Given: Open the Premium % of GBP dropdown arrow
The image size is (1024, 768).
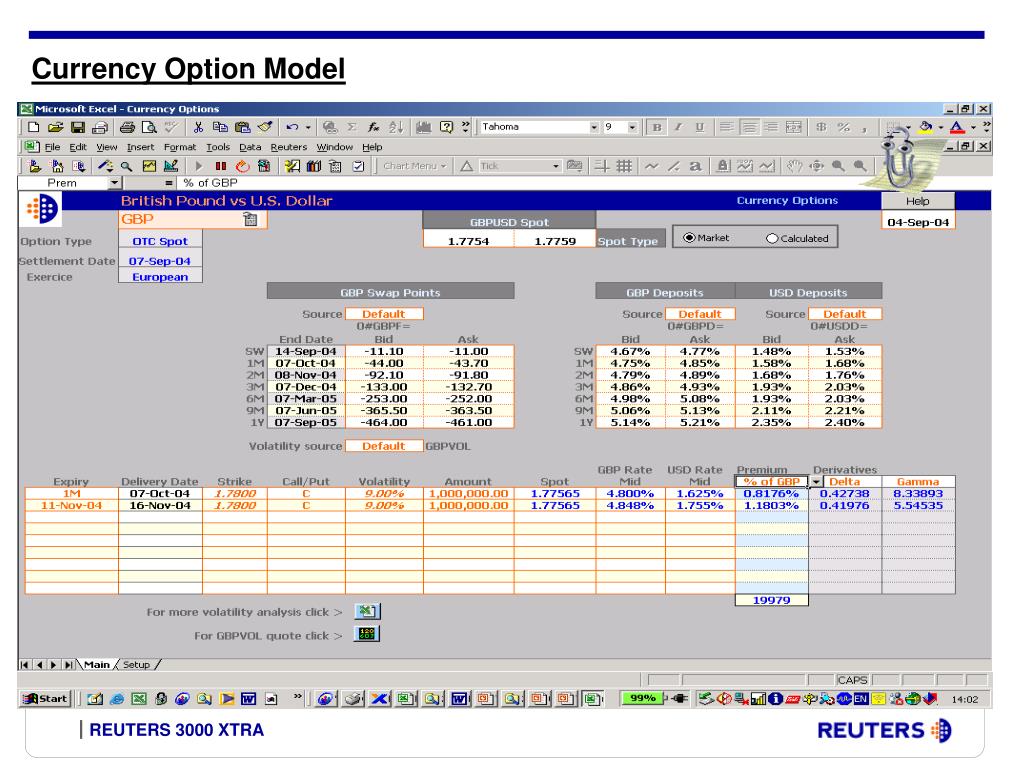Looking at the screenshot, I should [x=816, y=482].
